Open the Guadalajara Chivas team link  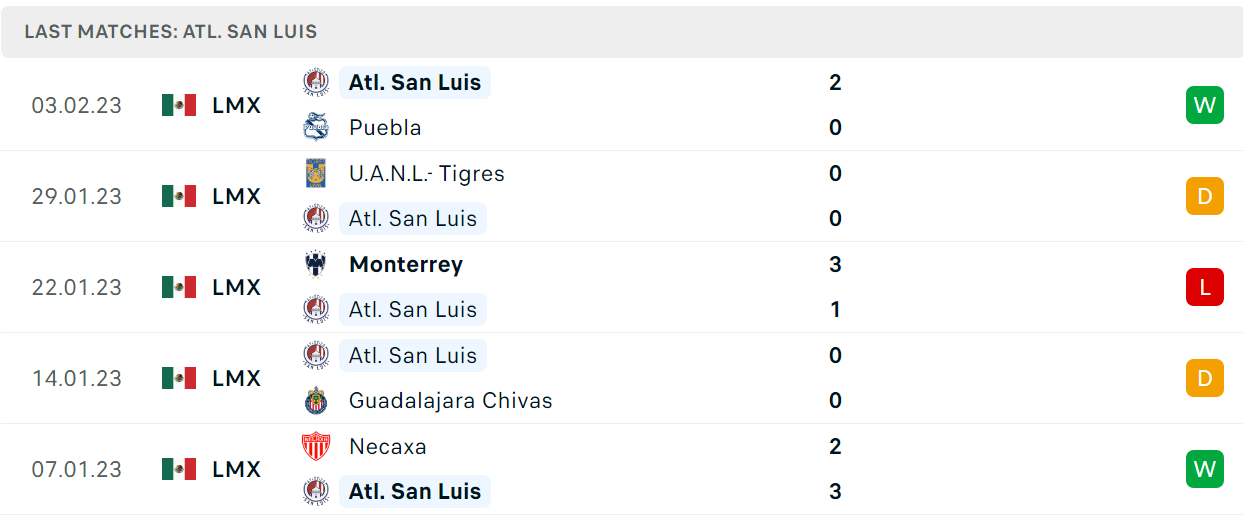click(x=451, y=401)
